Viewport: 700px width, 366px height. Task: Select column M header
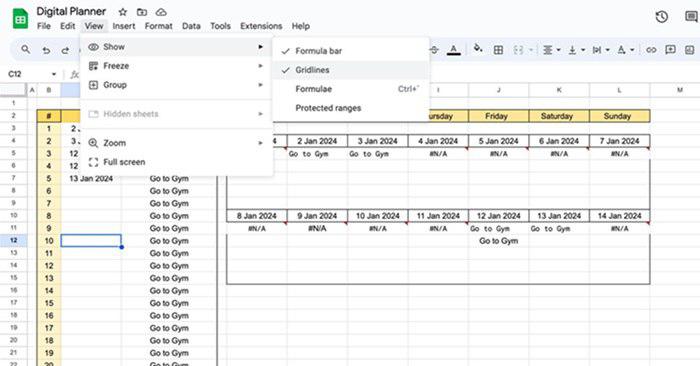[679, 90]
